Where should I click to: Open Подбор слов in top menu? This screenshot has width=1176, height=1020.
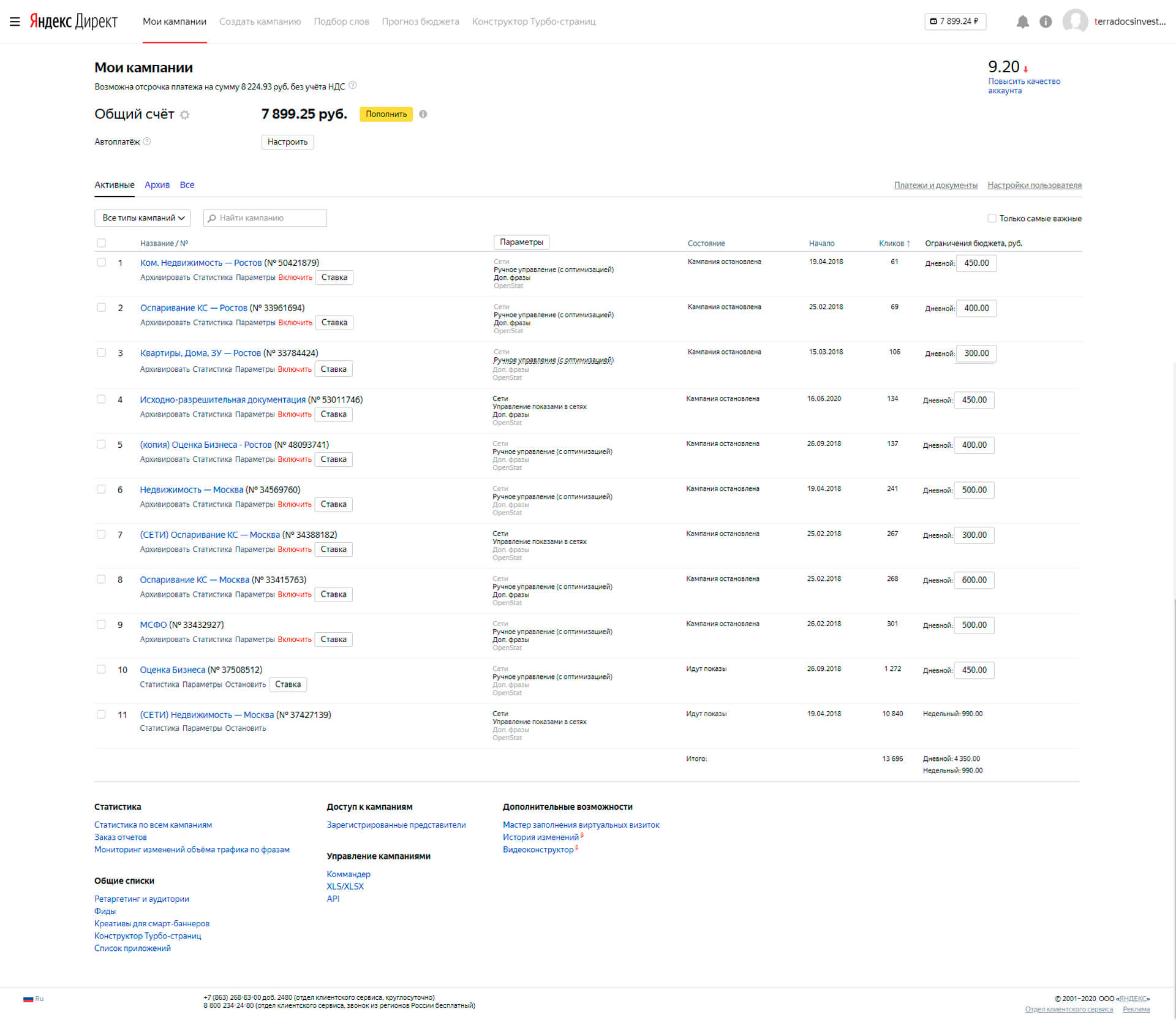click(342, 21)
